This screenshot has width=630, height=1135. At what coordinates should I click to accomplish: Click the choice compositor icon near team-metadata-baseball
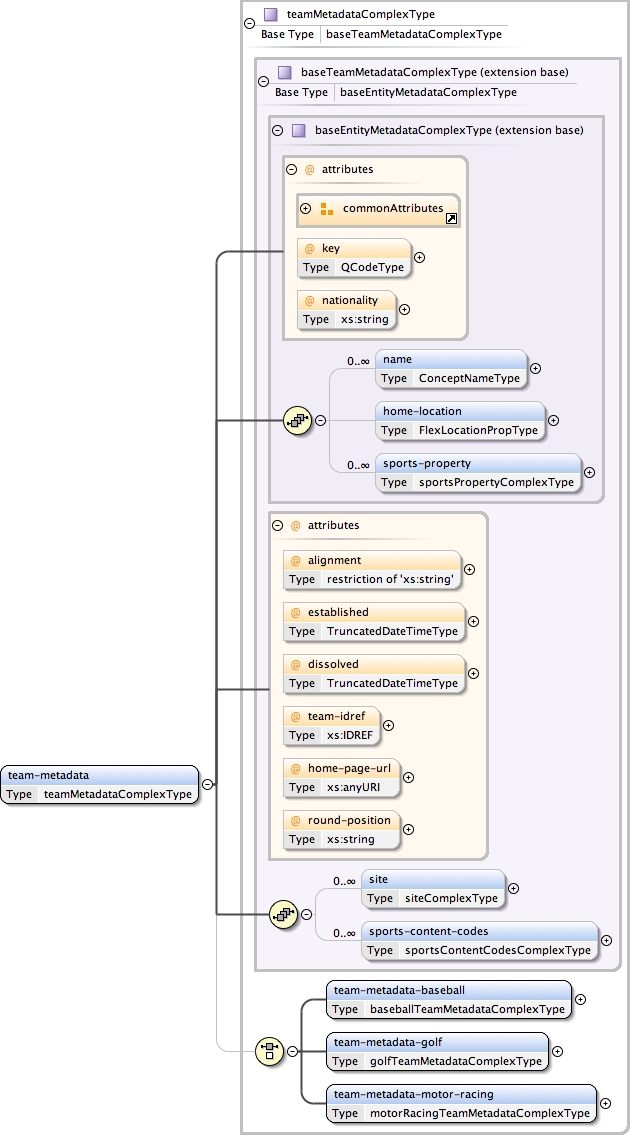click(269, 1050)
